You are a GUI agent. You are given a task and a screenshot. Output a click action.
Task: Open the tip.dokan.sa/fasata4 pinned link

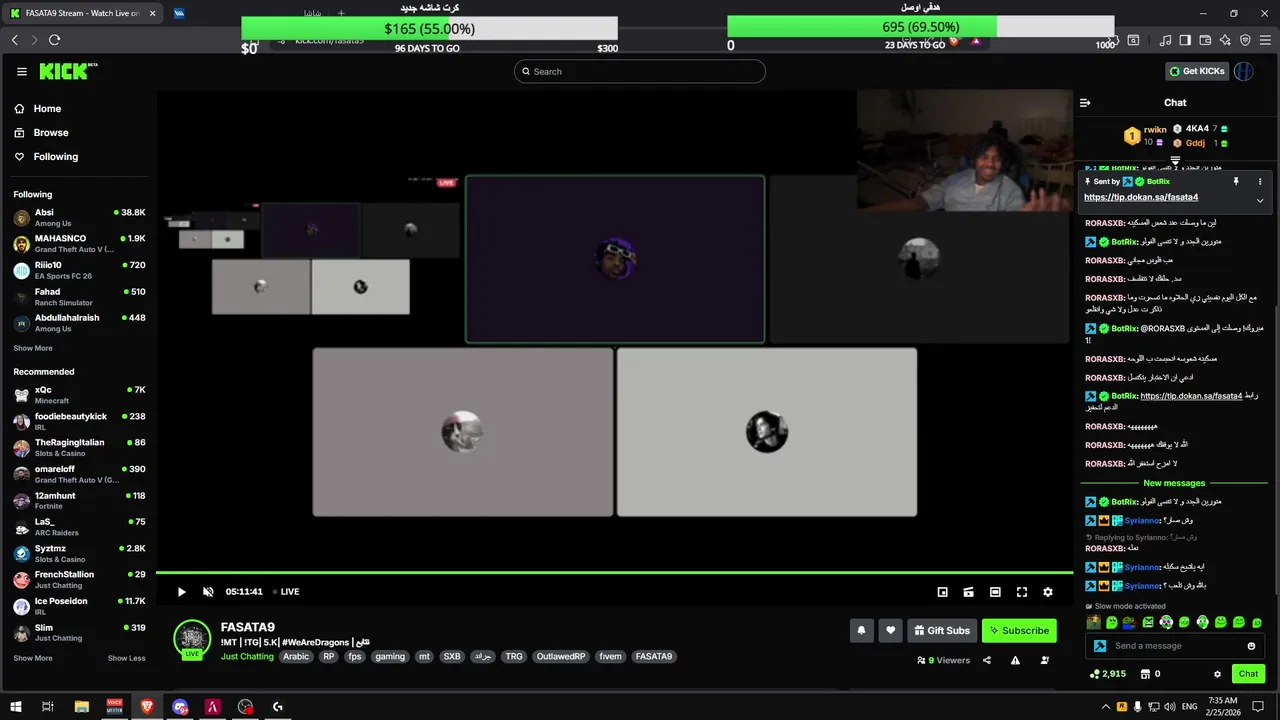tap(1141, 197)
